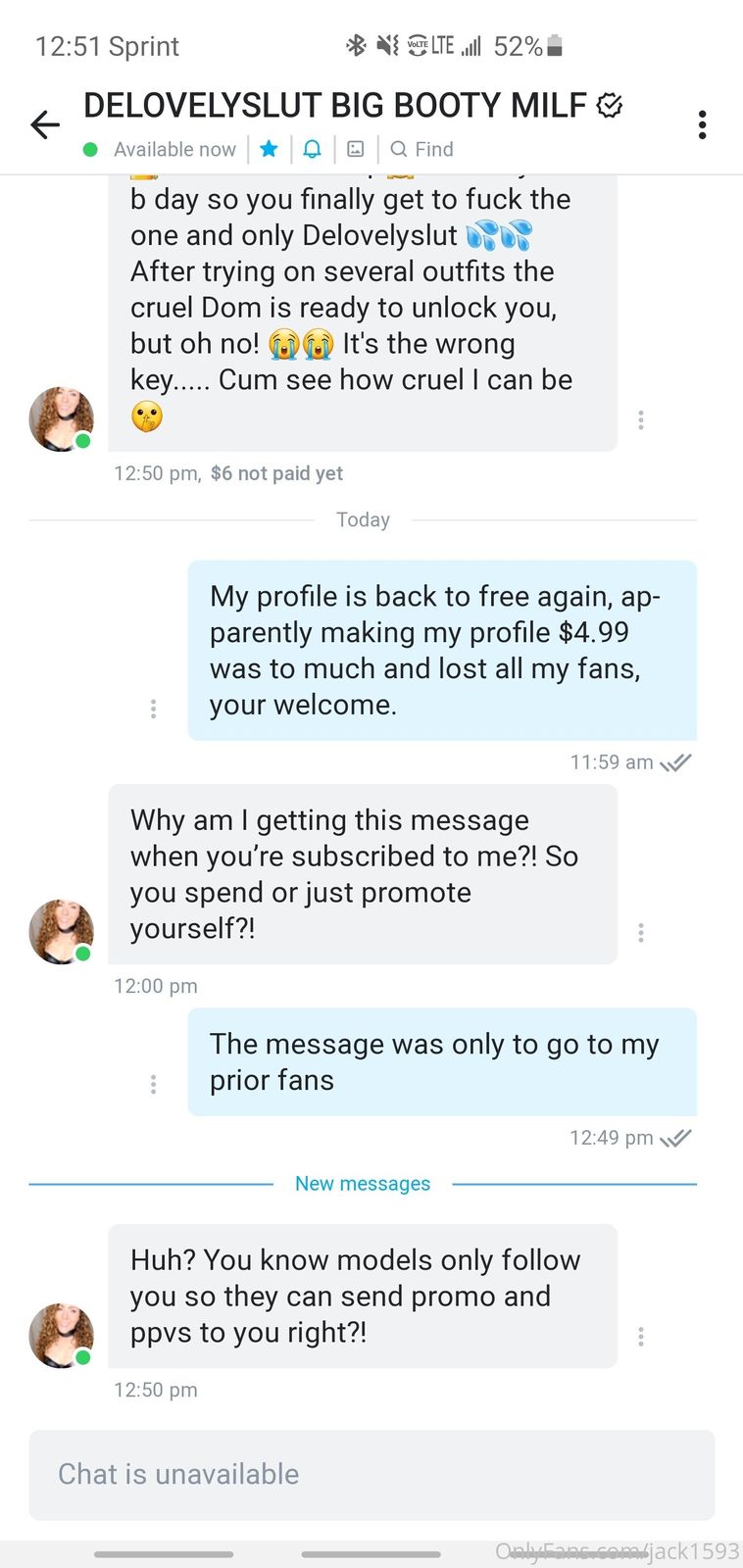
Task: Tap the battery indicator in status bar
Action: click(555, 45)
